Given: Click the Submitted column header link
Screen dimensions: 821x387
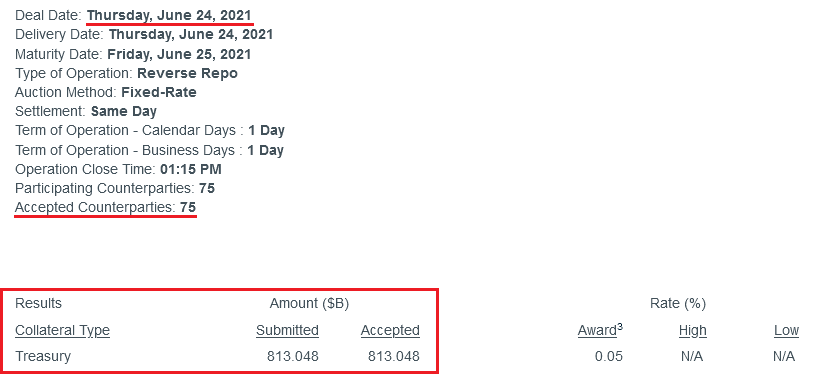Looking at the screenshot, I should [287, 330].
